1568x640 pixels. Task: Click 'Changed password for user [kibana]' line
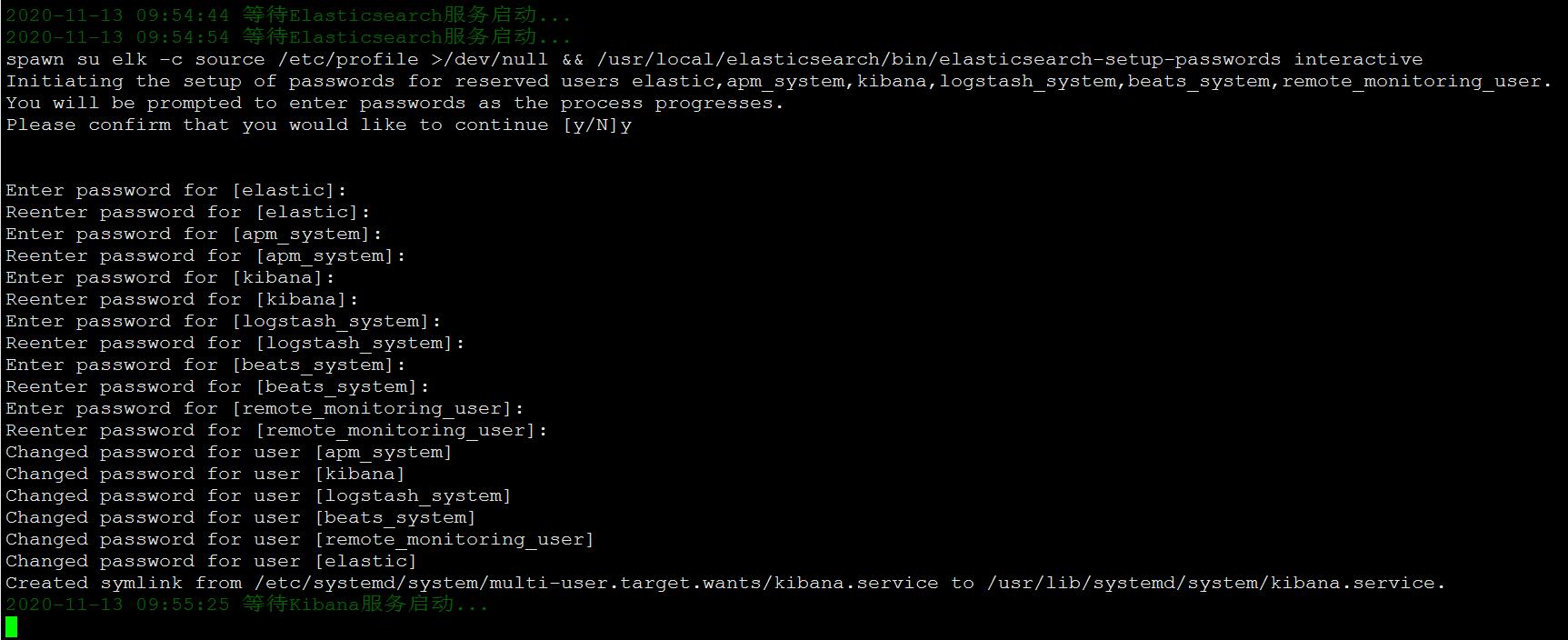point(205,474)
